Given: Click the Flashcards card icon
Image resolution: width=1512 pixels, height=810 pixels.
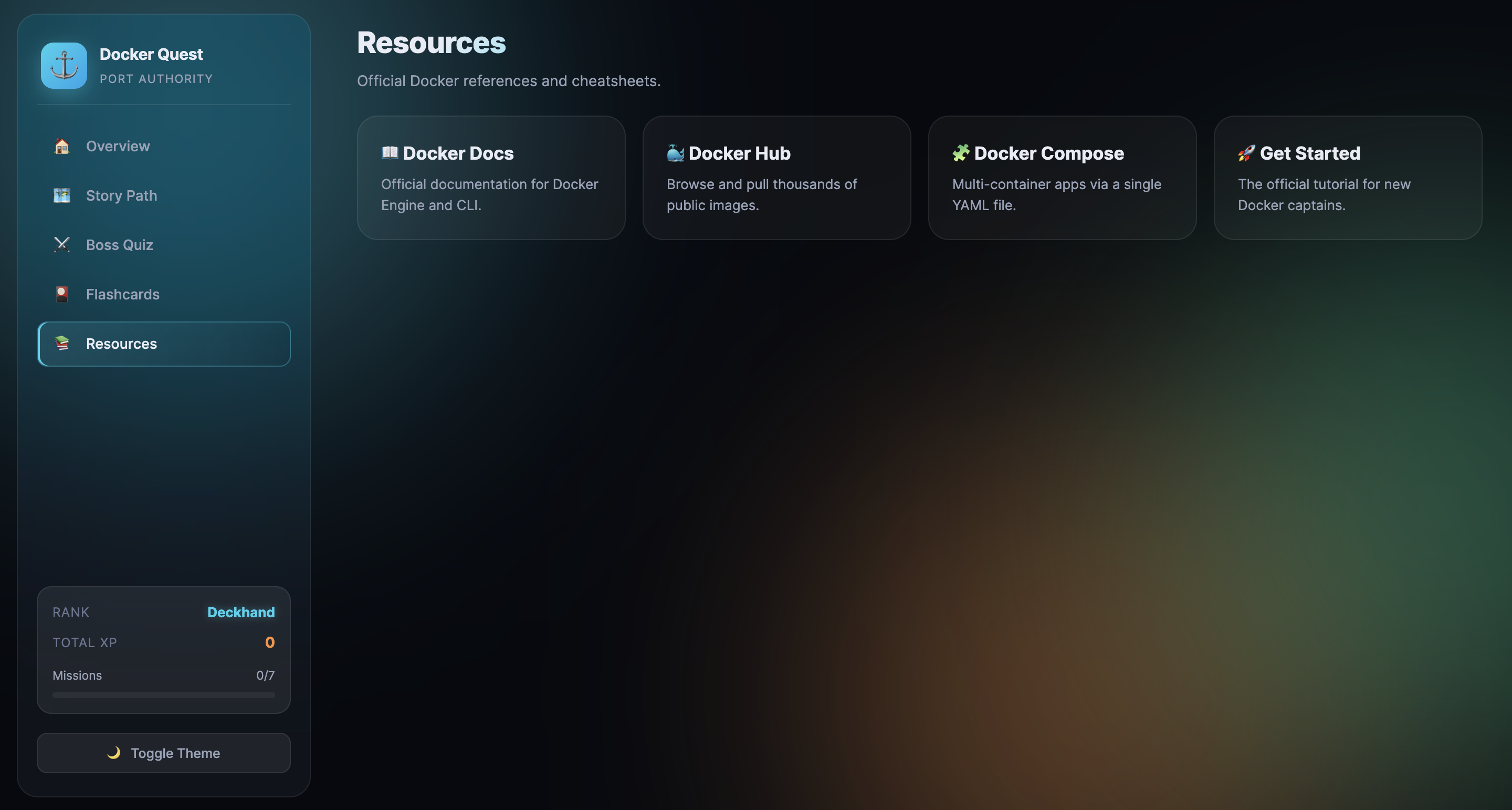Looking at the screenshot, I should click(x=61, y=294).
